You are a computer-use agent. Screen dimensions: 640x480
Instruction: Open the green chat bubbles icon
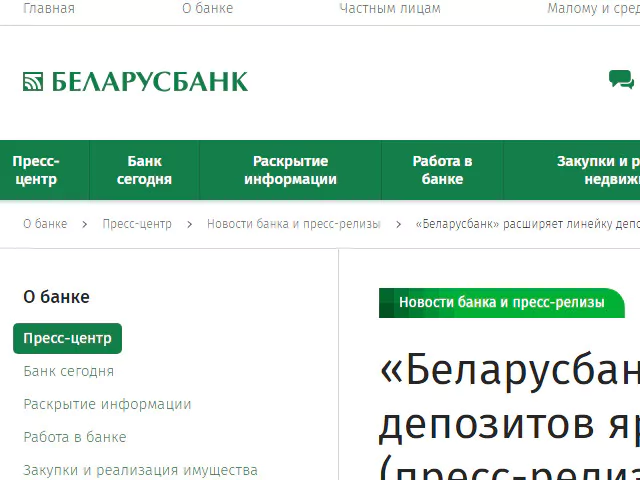(x=621, y=79)
